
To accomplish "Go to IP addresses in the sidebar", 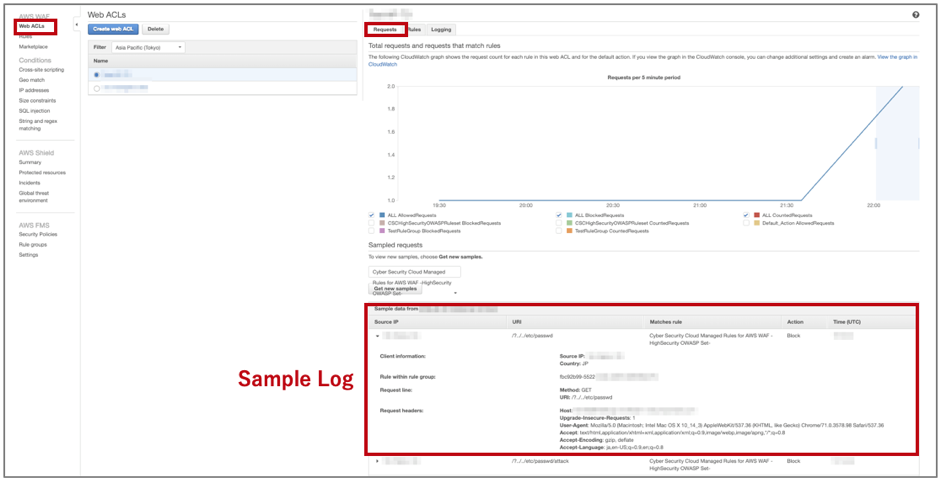I will 33,91.
